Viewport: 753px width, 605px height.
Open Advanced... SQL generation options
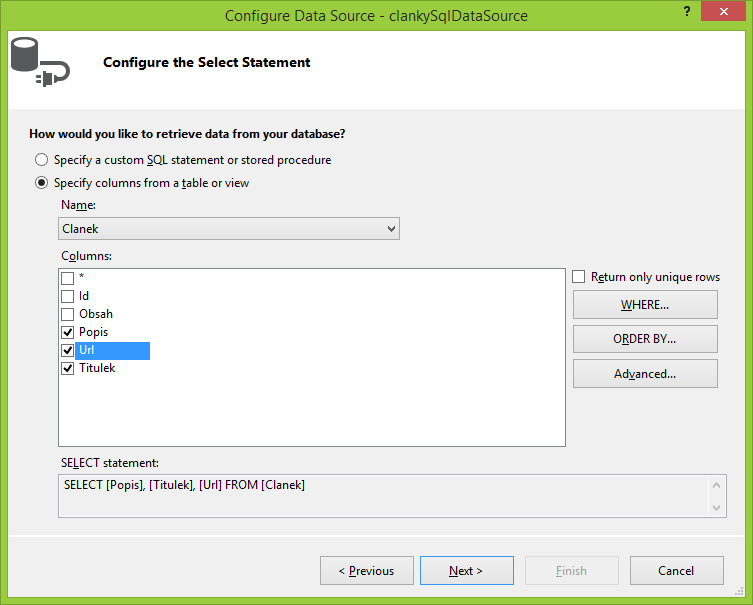pyautogui.click(x=645, y=374)
